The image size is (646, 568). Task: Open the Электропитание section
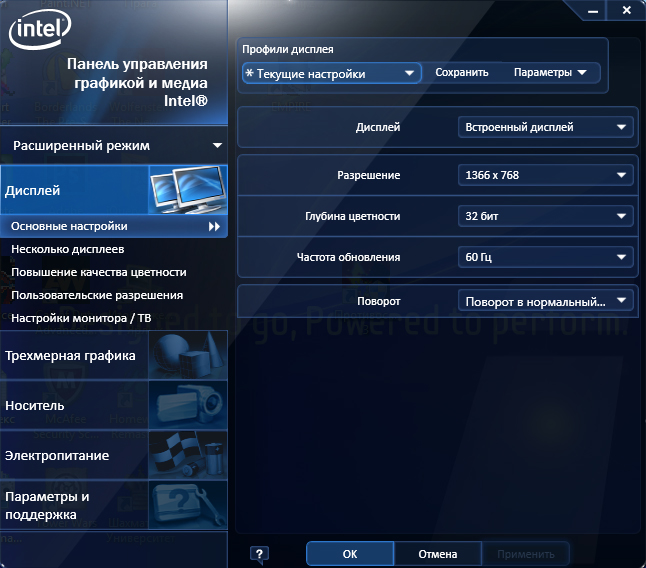(x=114, y=455)
